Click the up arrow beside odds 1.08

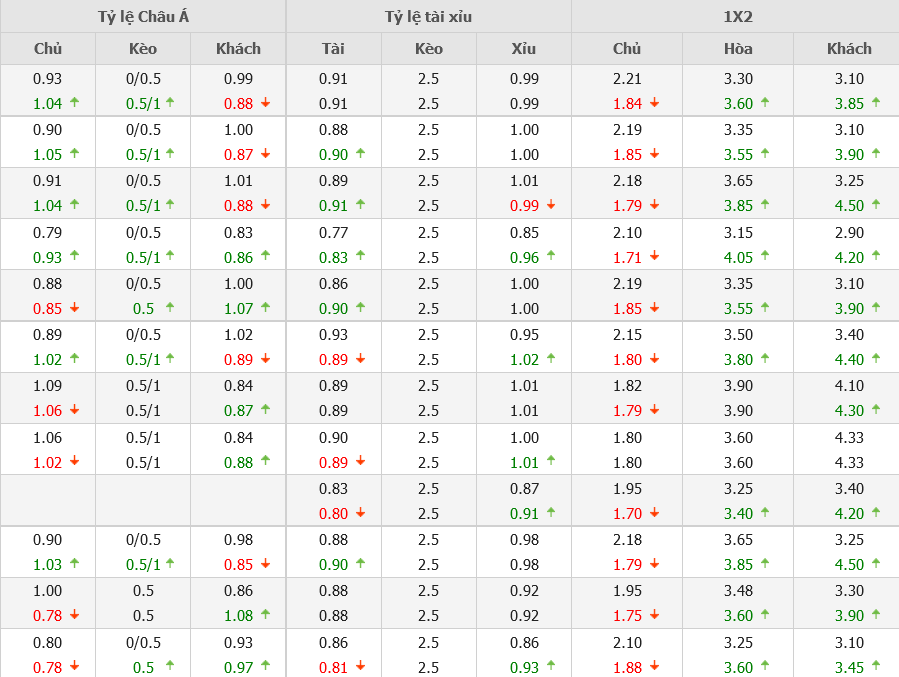pos(265,615)
